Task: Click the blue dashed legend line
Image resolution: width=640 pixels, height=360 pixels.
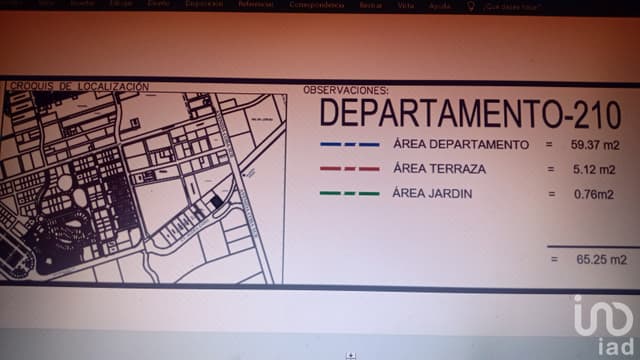Action: (350, 144)
